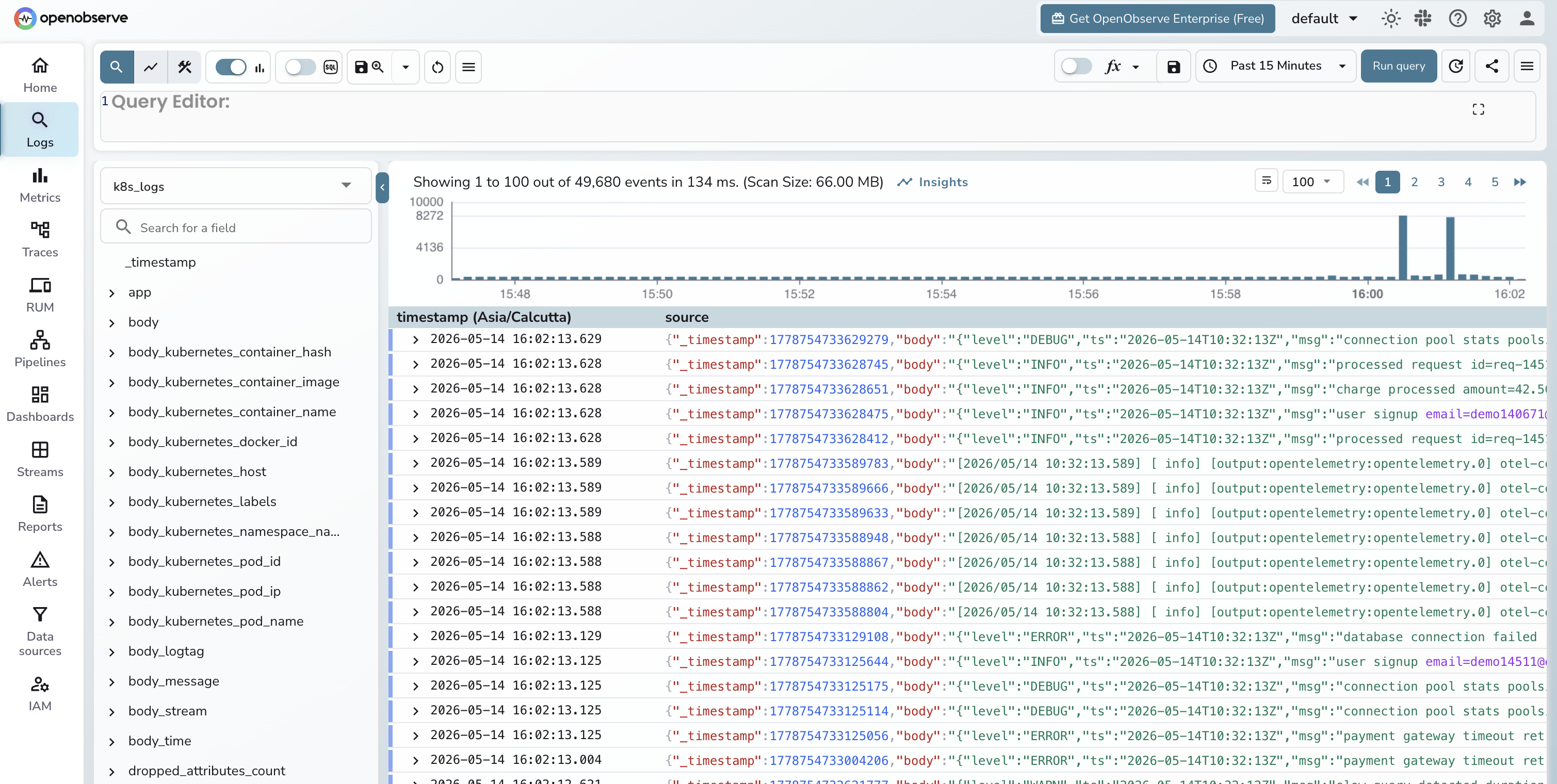Open the fx function dropdown arrow

1136,67
